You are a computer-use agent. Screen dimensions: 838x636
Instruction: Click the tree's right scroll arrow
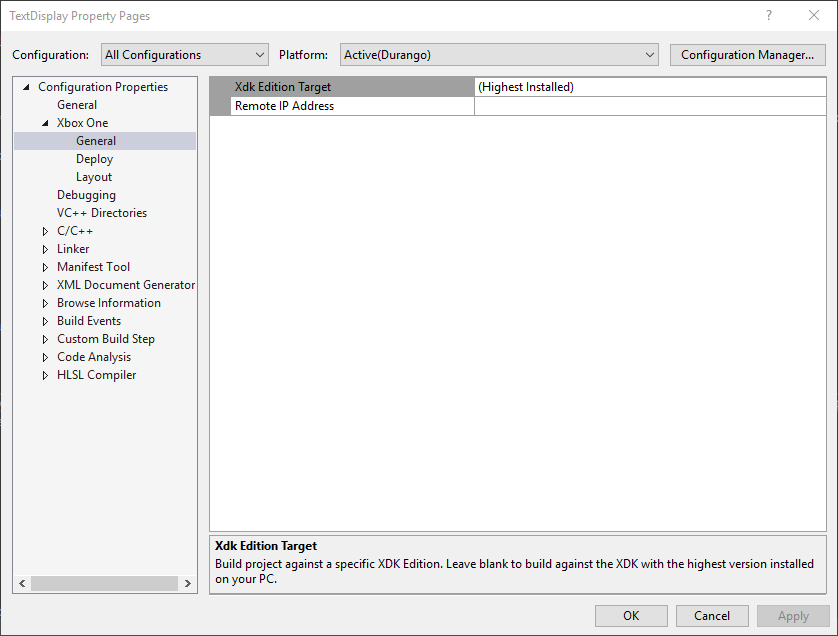(188, 583)
